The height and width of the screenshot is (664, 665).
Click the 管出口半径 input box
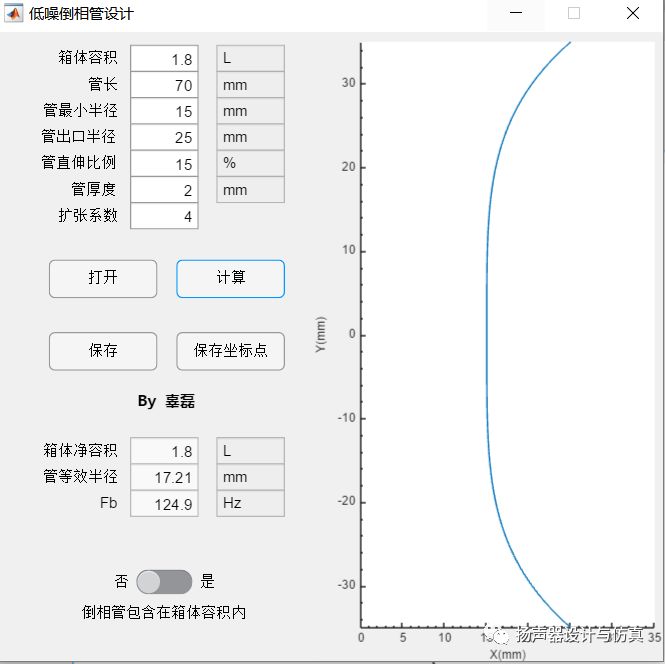tap(164, 137)
